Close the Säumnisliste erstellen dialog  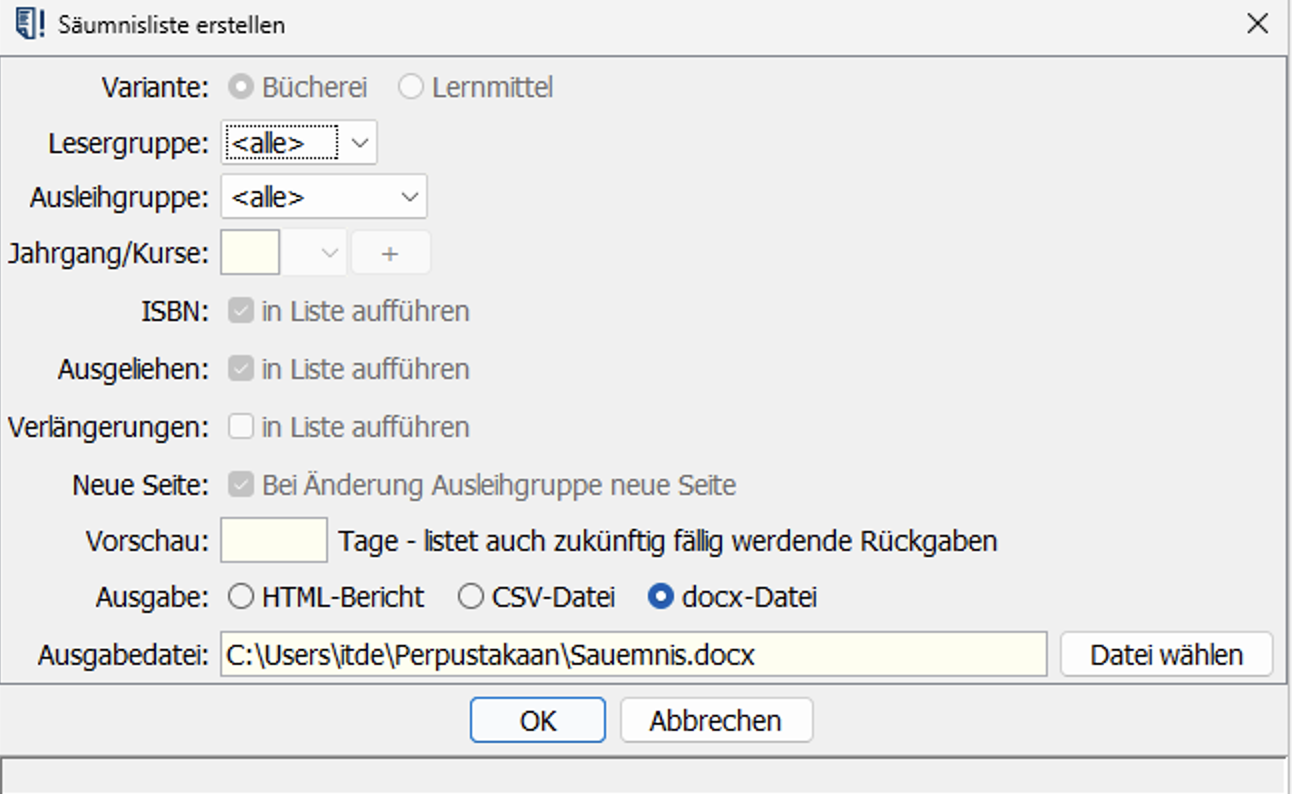pos(1257,24)
